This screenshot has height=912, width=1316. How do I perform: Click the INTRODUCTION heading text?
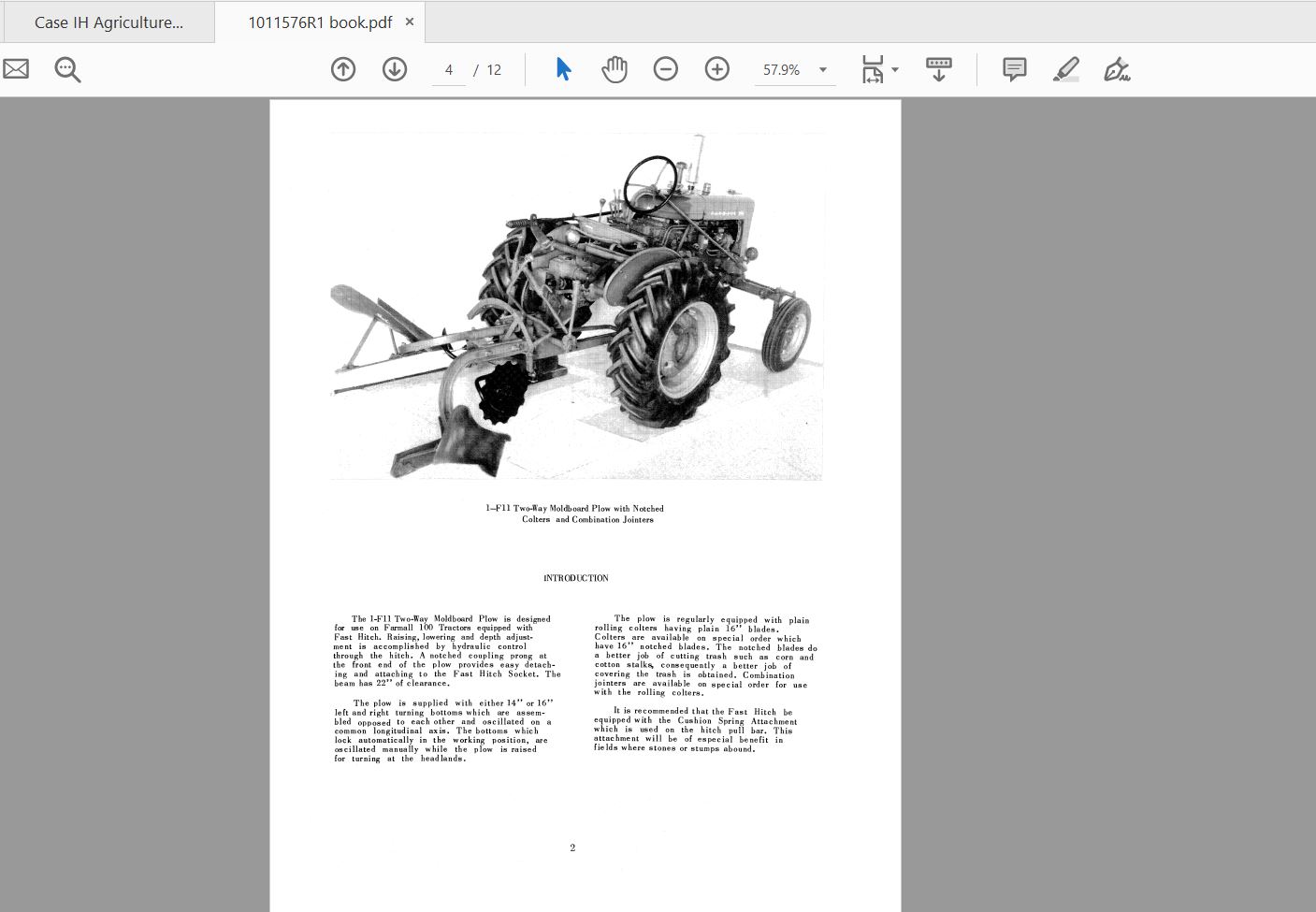point(576,578)
